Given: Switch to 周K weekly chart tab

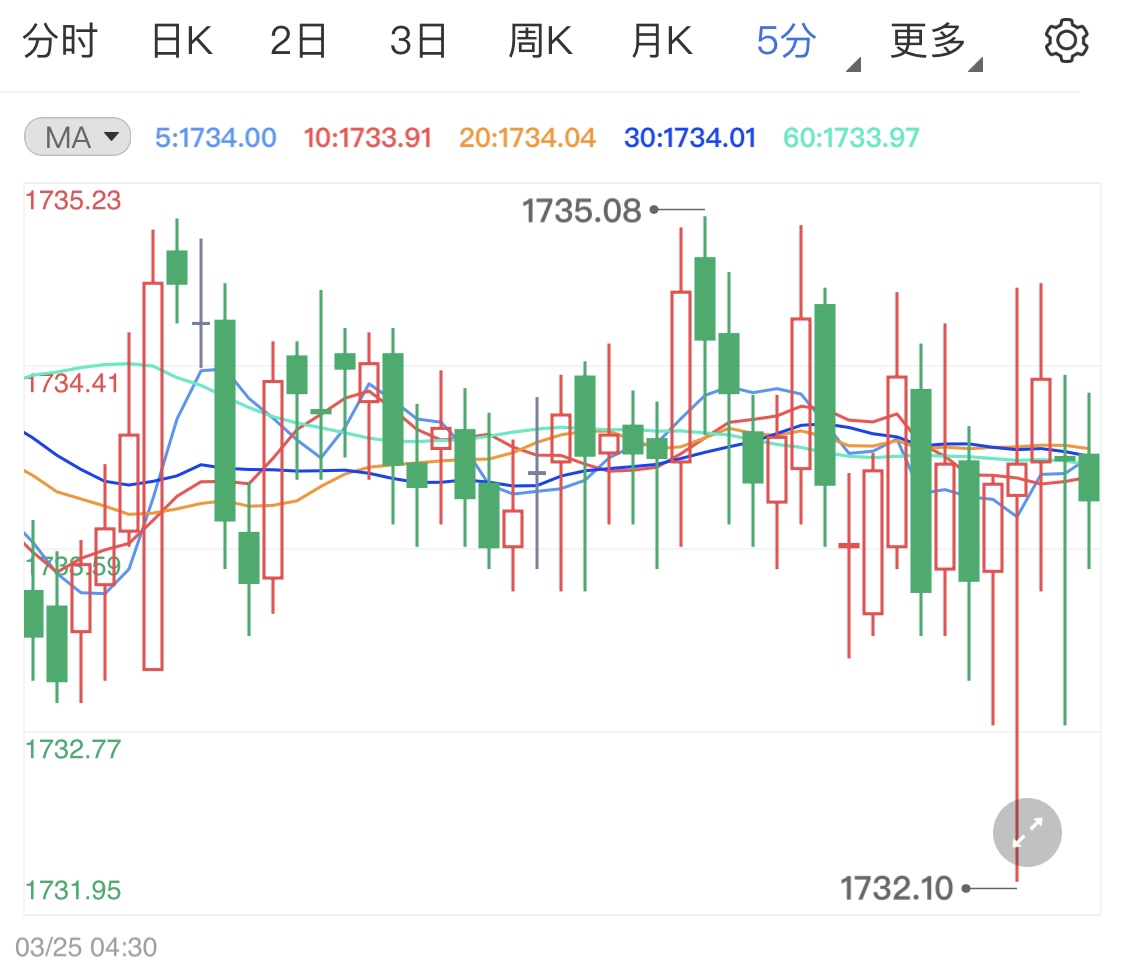Looking at the screenshot, I should point(540,41).
